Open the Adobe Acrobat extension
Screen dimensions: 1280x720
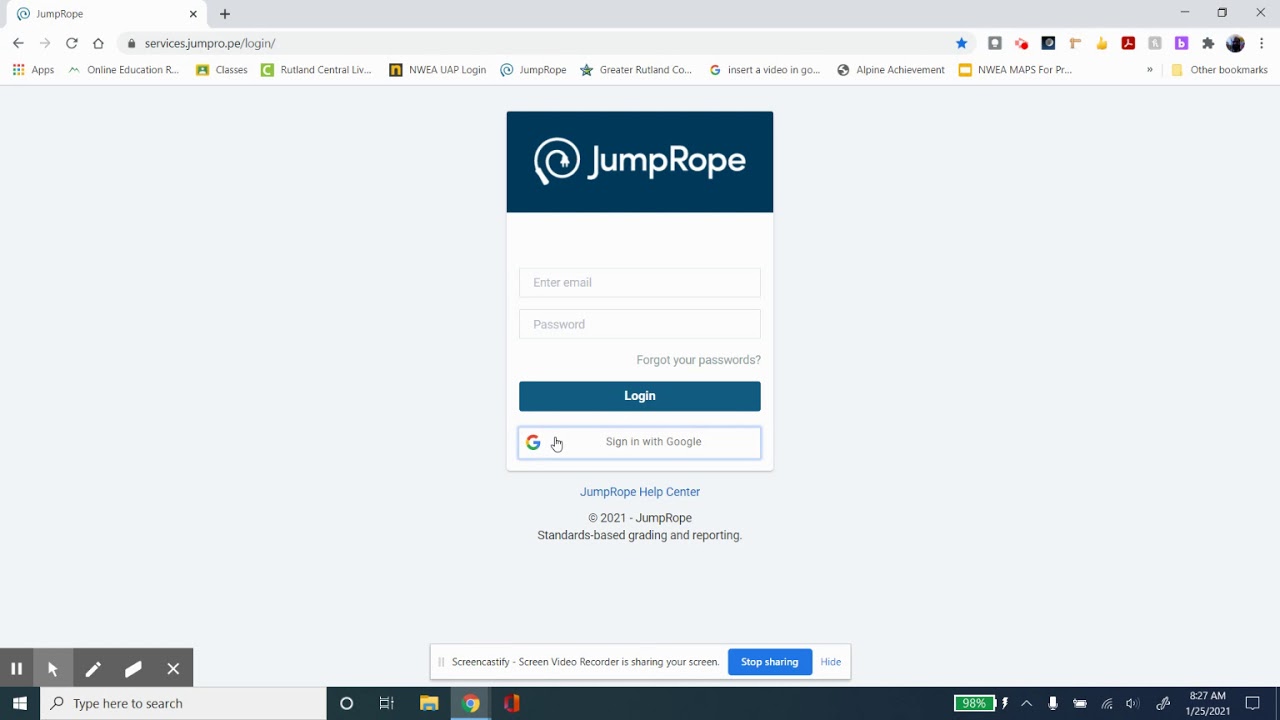[1128, 43]
